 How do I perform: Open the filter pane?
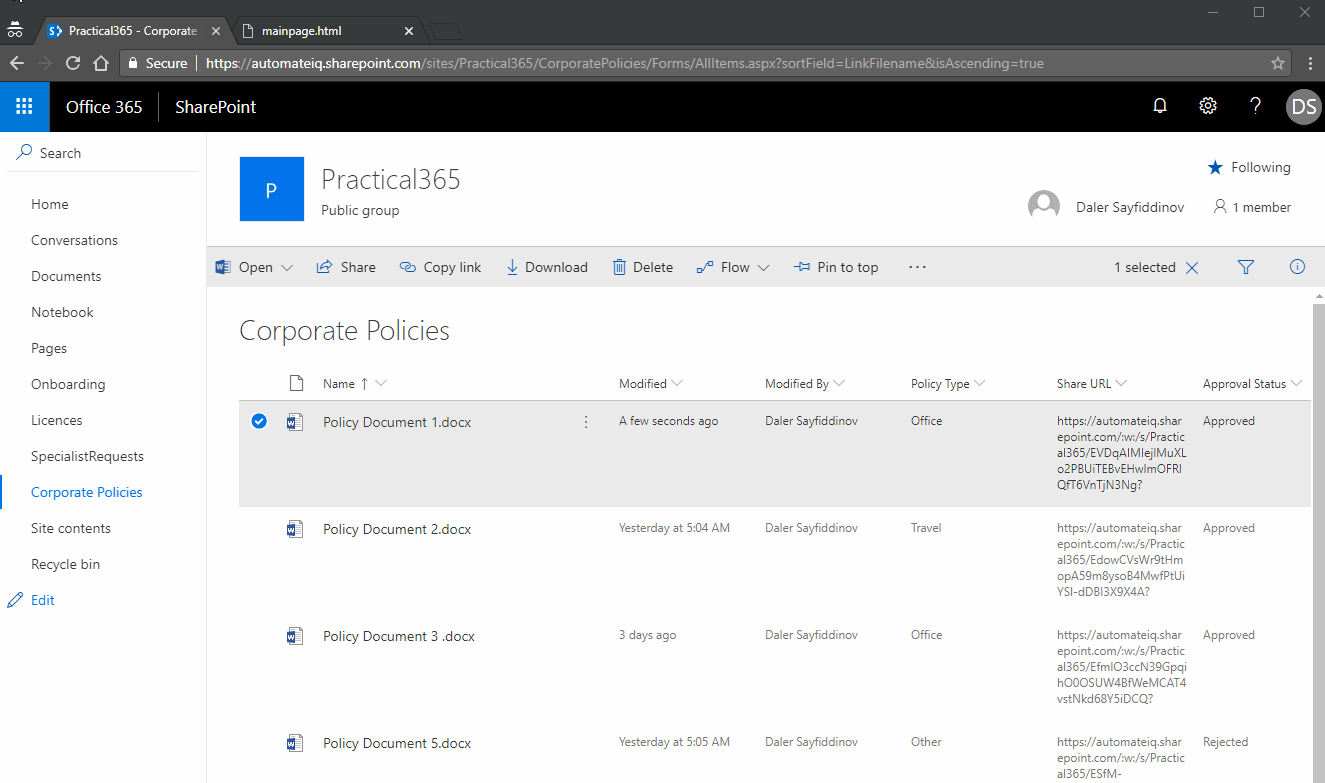[x=1245, y=267]
